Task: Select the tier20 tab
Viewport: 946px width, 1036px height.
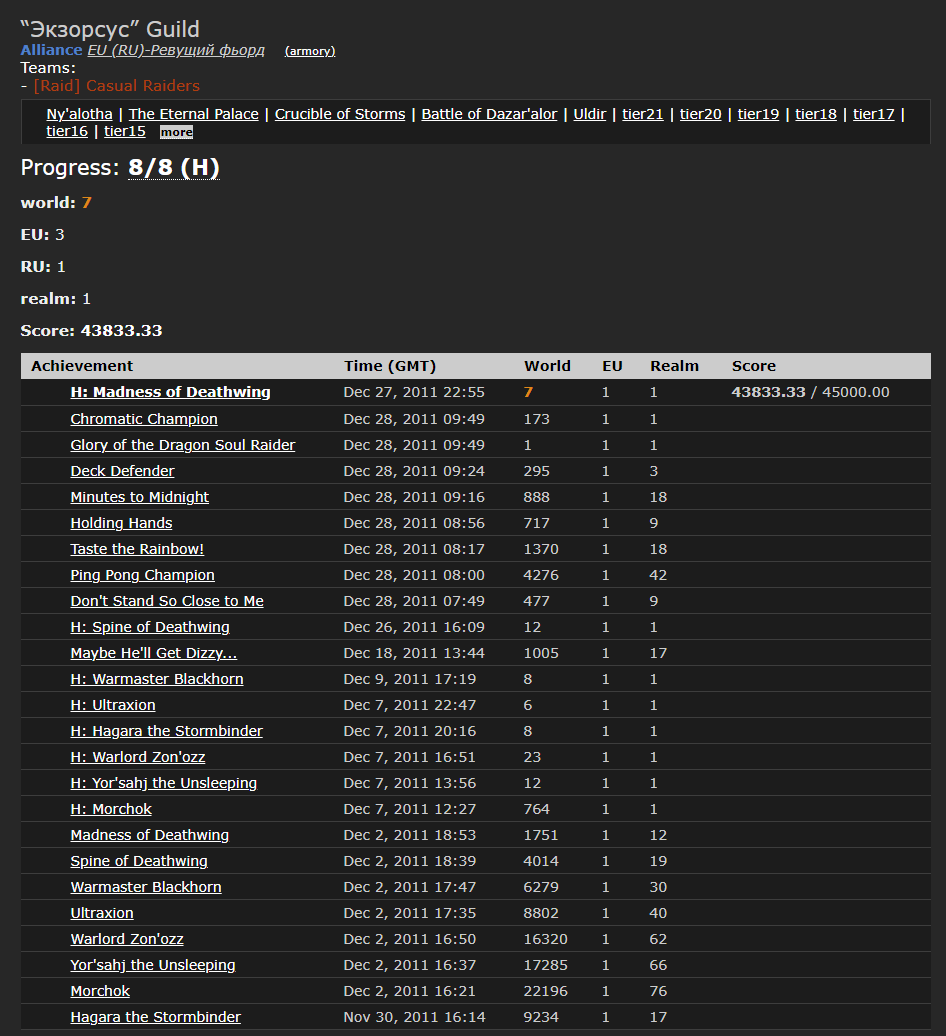Action: [701, 114]
